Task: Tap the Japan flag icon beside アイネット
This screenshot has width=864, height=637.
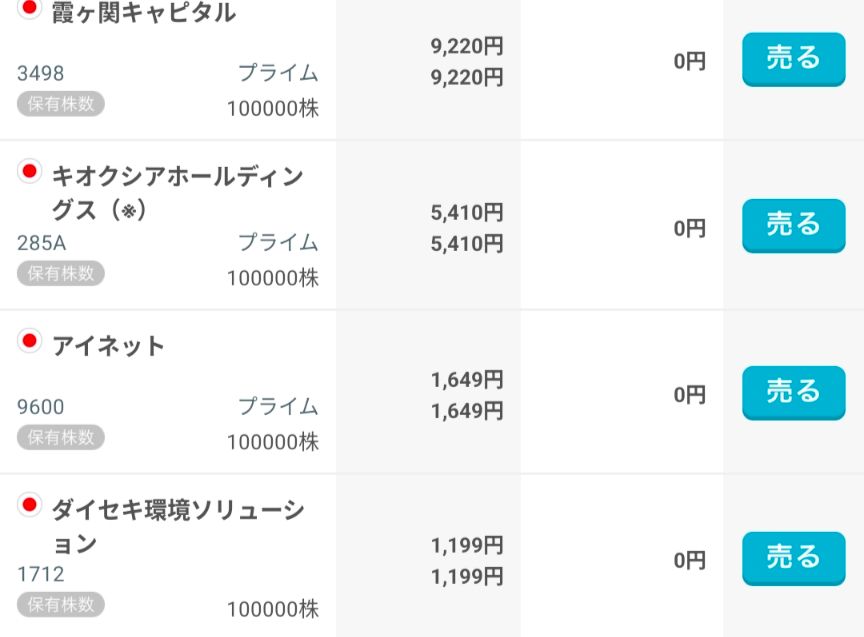Action: click(29, 341)
